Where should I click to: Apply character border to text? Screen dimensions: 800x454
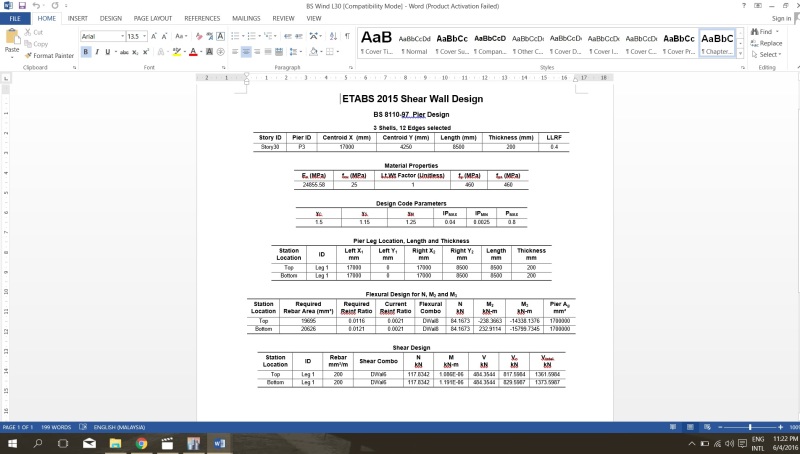(220, 36)
